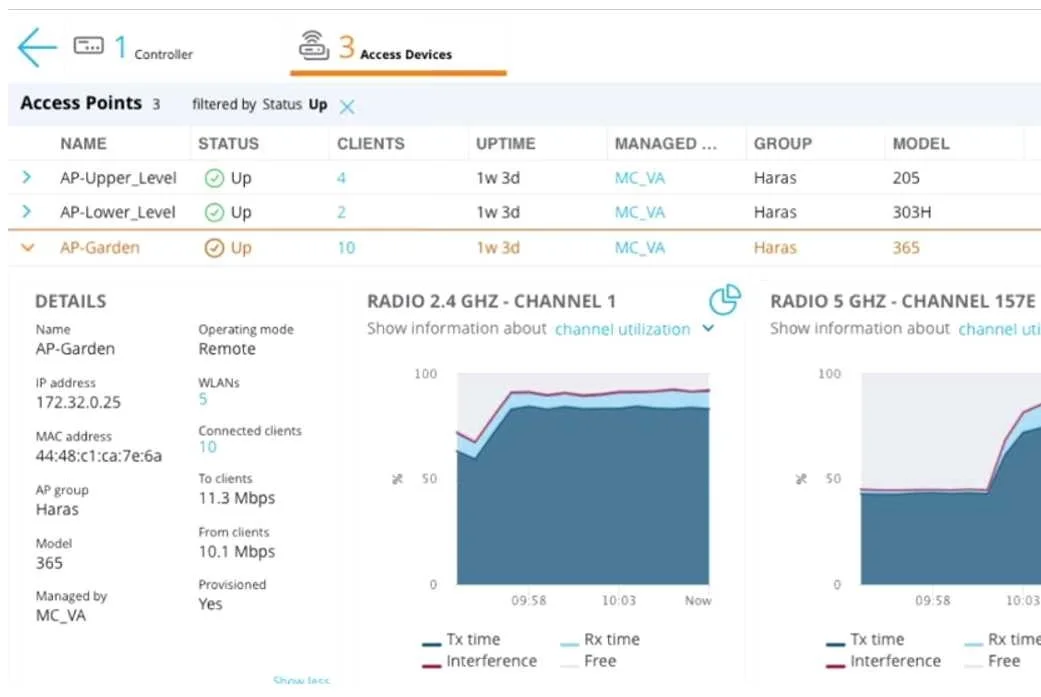1041x697 pixels.
Task: Remove the Status Up filter
Action: point(347,106)
